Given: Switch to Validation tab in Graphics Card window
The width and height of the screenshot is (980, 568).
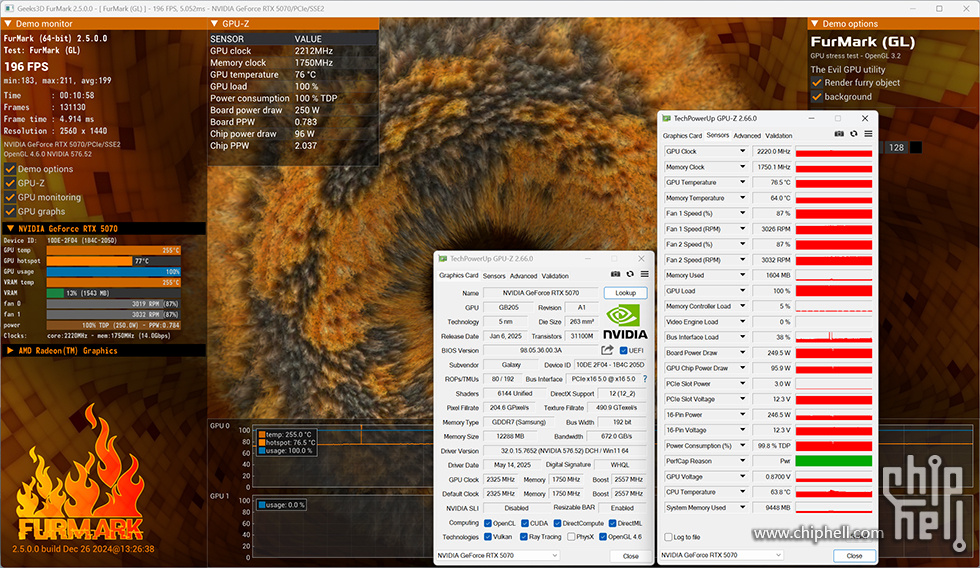Looking at the screenshot, I should pyautogui.click(x=555, y=276).
